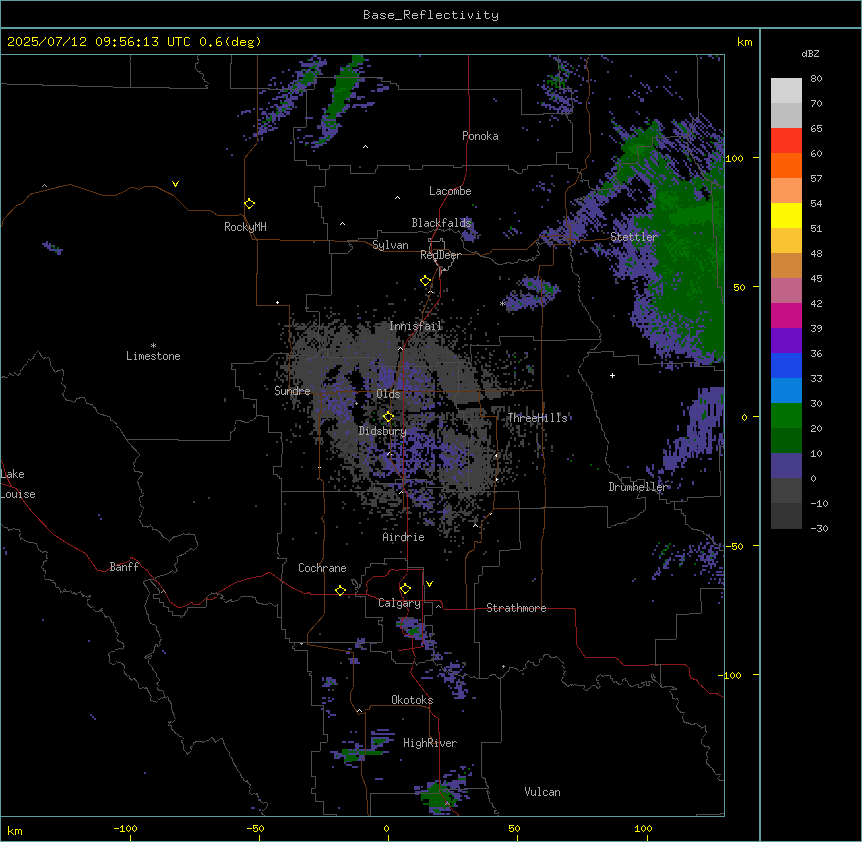The image size is (862, 842).
Task: Click the Limestone label on the map
Action: 153,356
